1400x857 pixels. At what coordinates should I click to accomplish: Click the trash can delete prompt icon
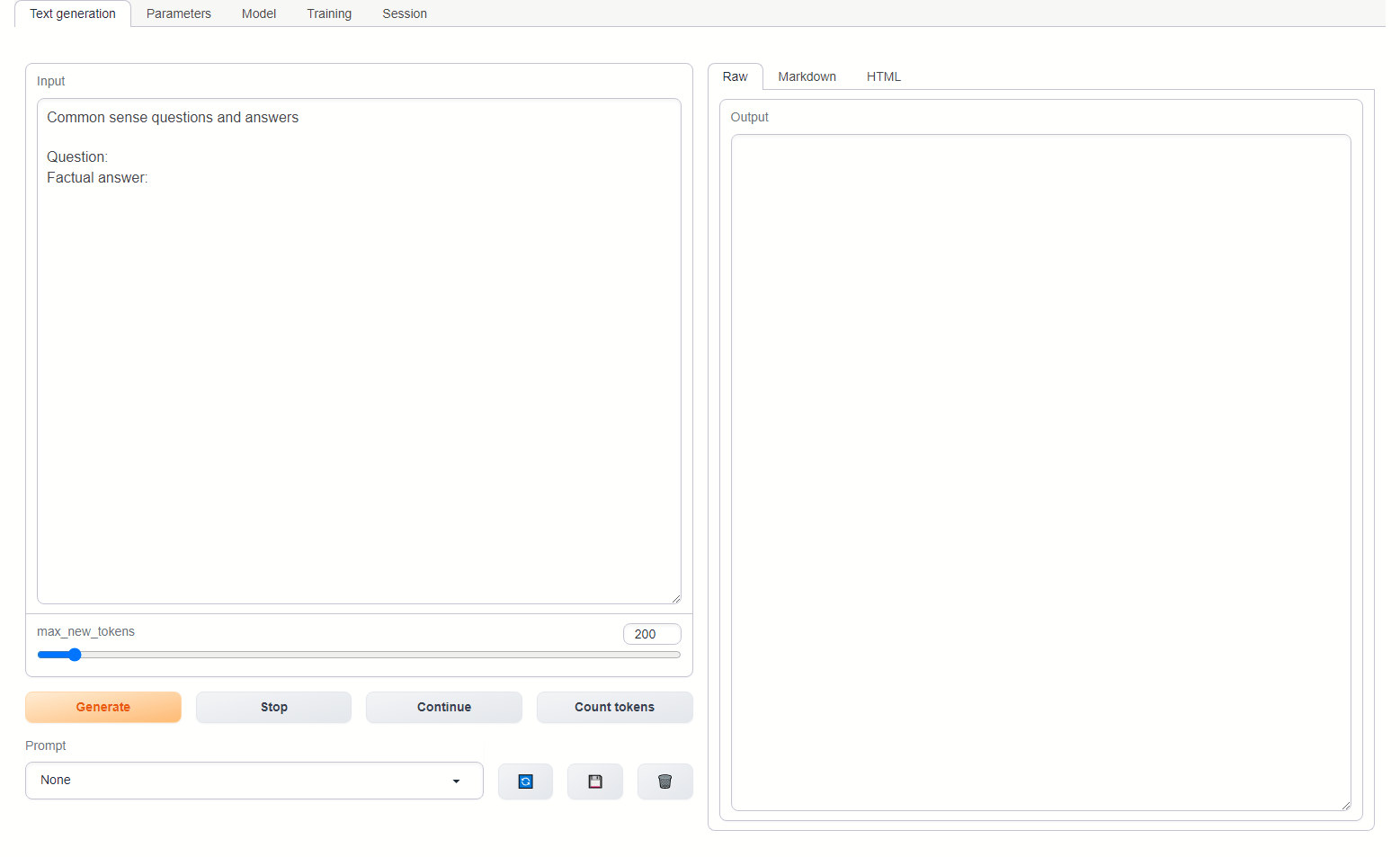point(664,781)
